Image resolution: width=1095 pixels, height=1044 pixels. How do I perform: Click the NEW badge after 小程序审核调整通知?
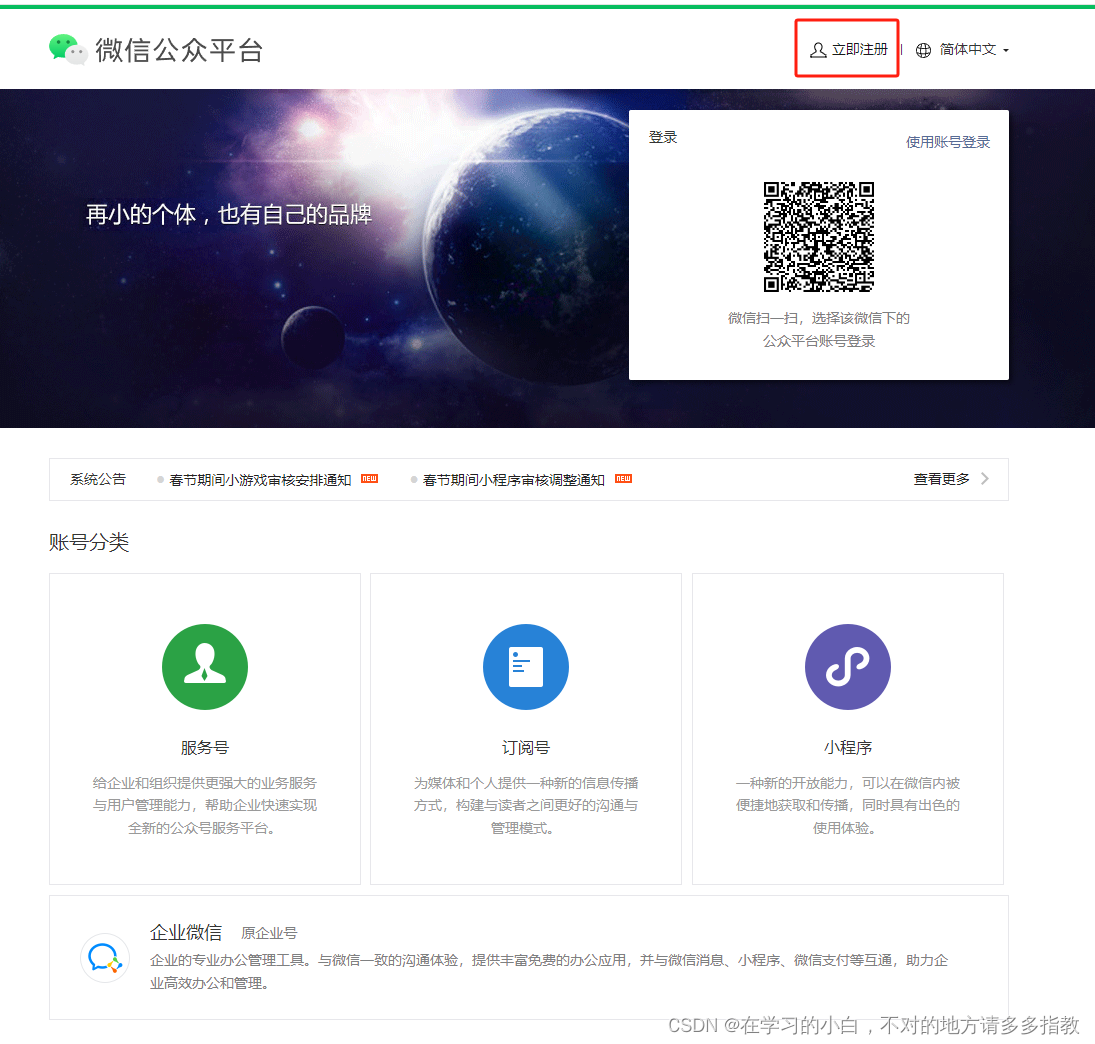(x=623, y=479)
